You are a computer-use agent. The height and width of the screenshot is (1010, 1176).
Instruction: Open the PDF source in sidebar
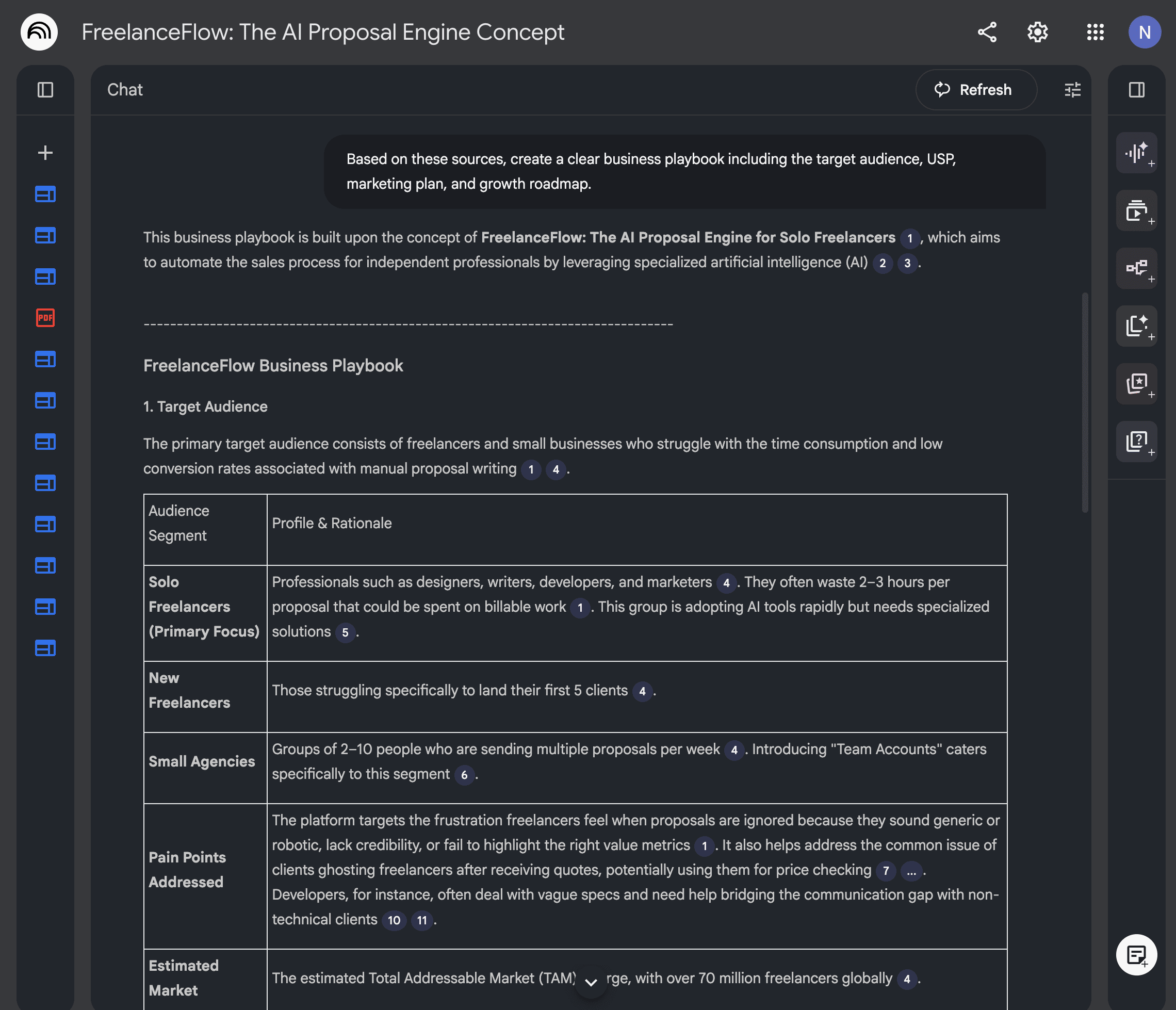pyautogui.click(x=45, y=318)
